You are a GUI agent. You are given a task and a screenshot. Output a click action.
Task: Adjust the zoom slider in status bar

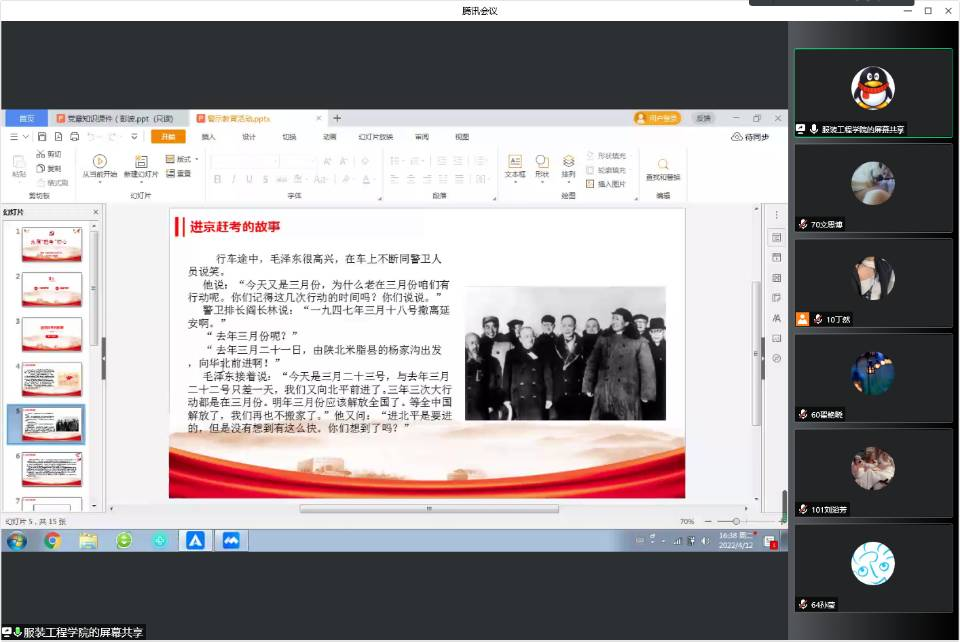pos(736,521)
